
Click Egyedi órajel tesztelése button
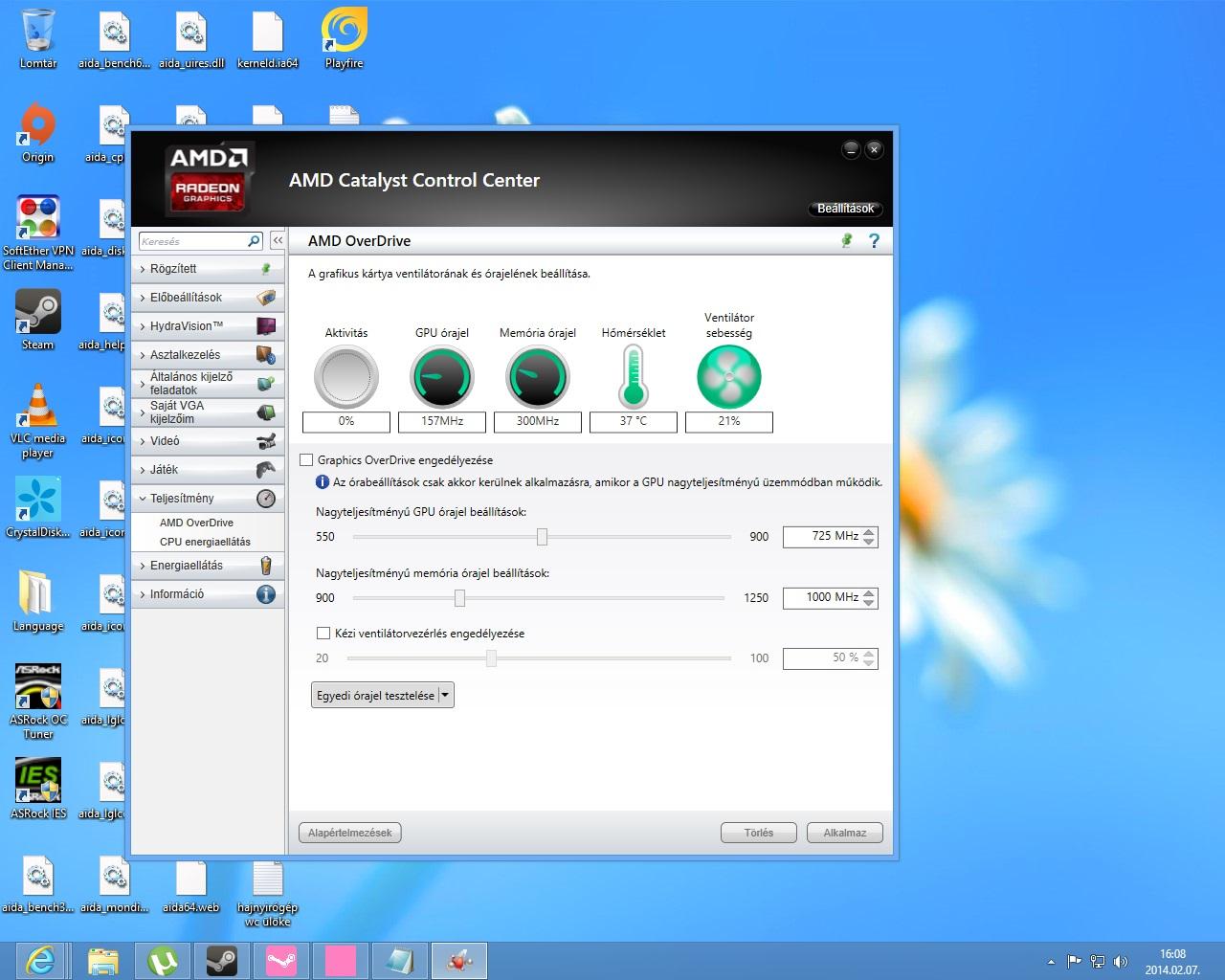pos(375,696)
